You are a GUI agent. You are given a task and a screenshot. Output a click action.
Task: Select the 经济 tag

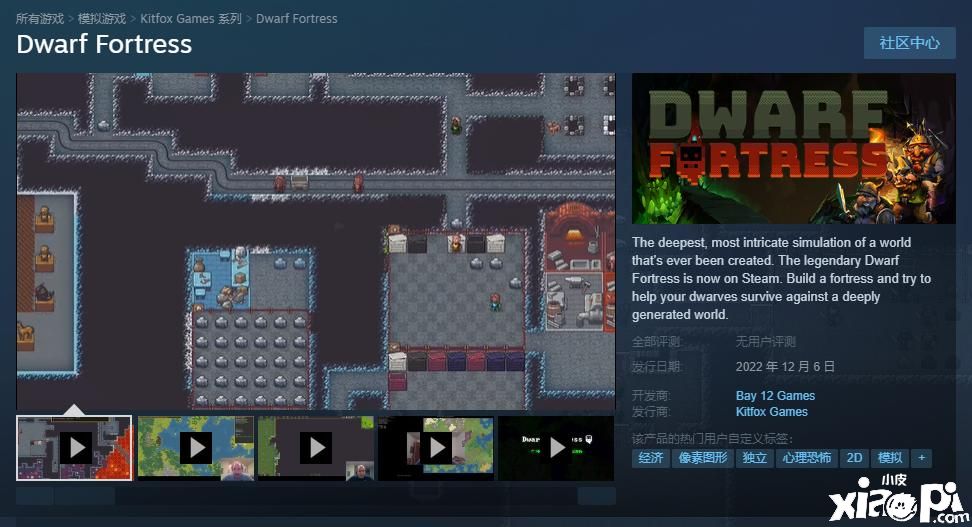pyautogui.click(x=650, y=458)
